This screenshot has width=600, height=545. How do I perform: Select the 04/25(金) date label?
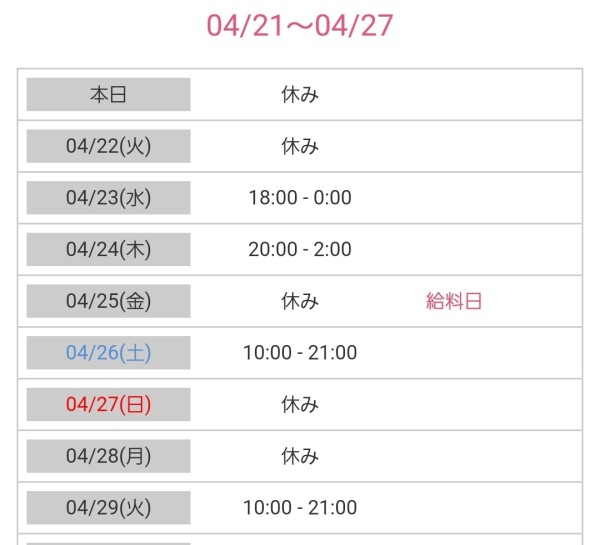(108, 301)
